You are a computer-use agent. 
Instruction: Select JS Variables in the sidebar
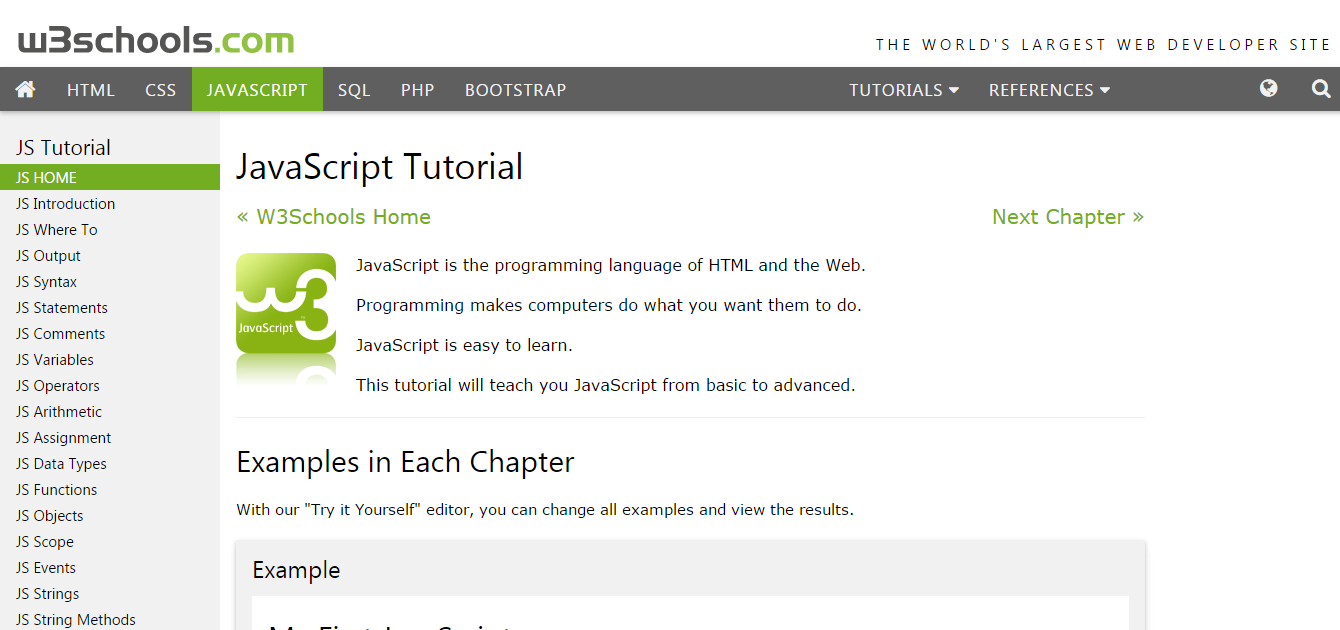click(x=54, y=359)
